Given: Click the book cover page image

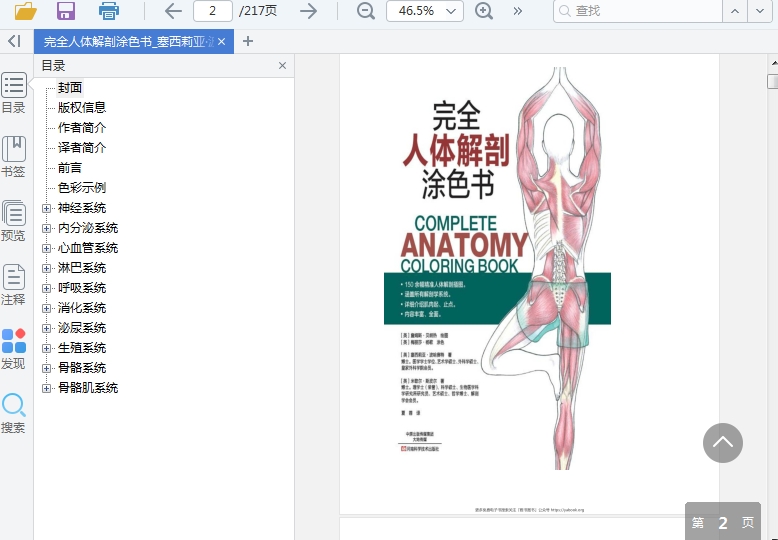Looking at the screenshot, I should (529, 284).
